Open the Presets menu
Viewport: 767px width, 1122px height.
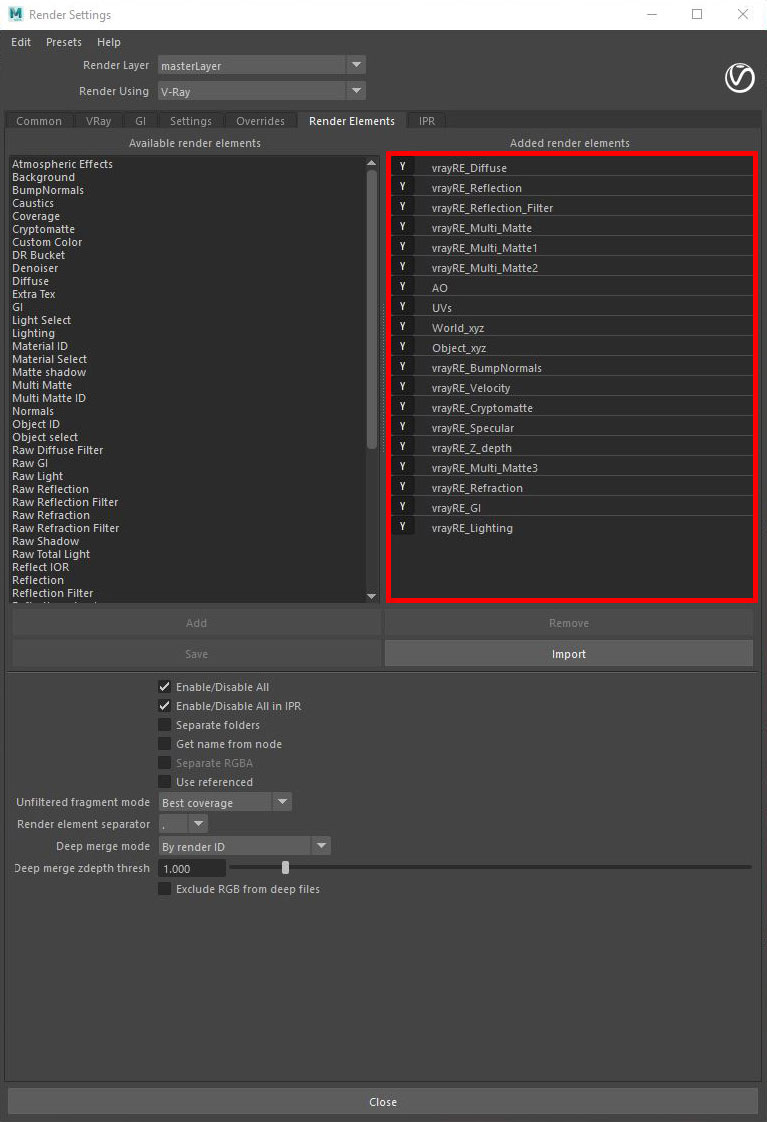[64, 42]
